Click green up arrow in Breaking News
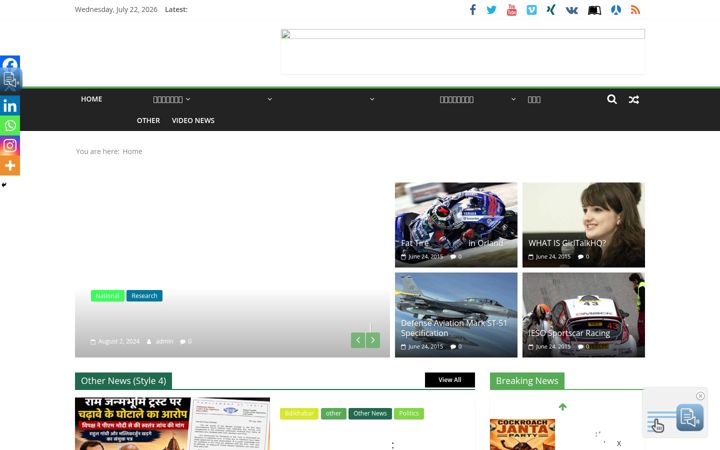The width and height of the screenshot is (720, 450). [x=562, y=407]
